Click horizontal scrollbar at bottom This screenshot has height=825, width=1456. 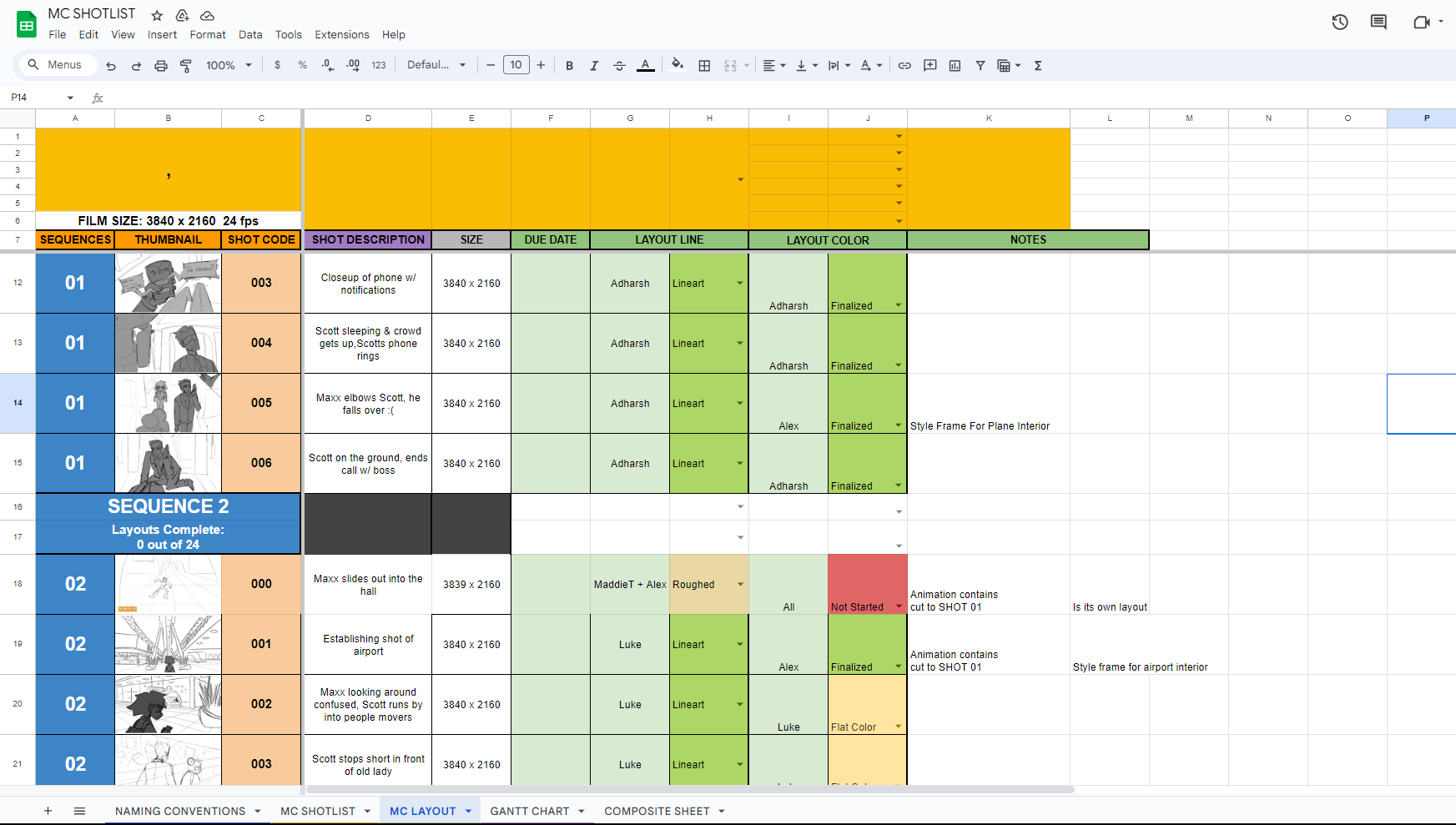click(x=690, y=789)
